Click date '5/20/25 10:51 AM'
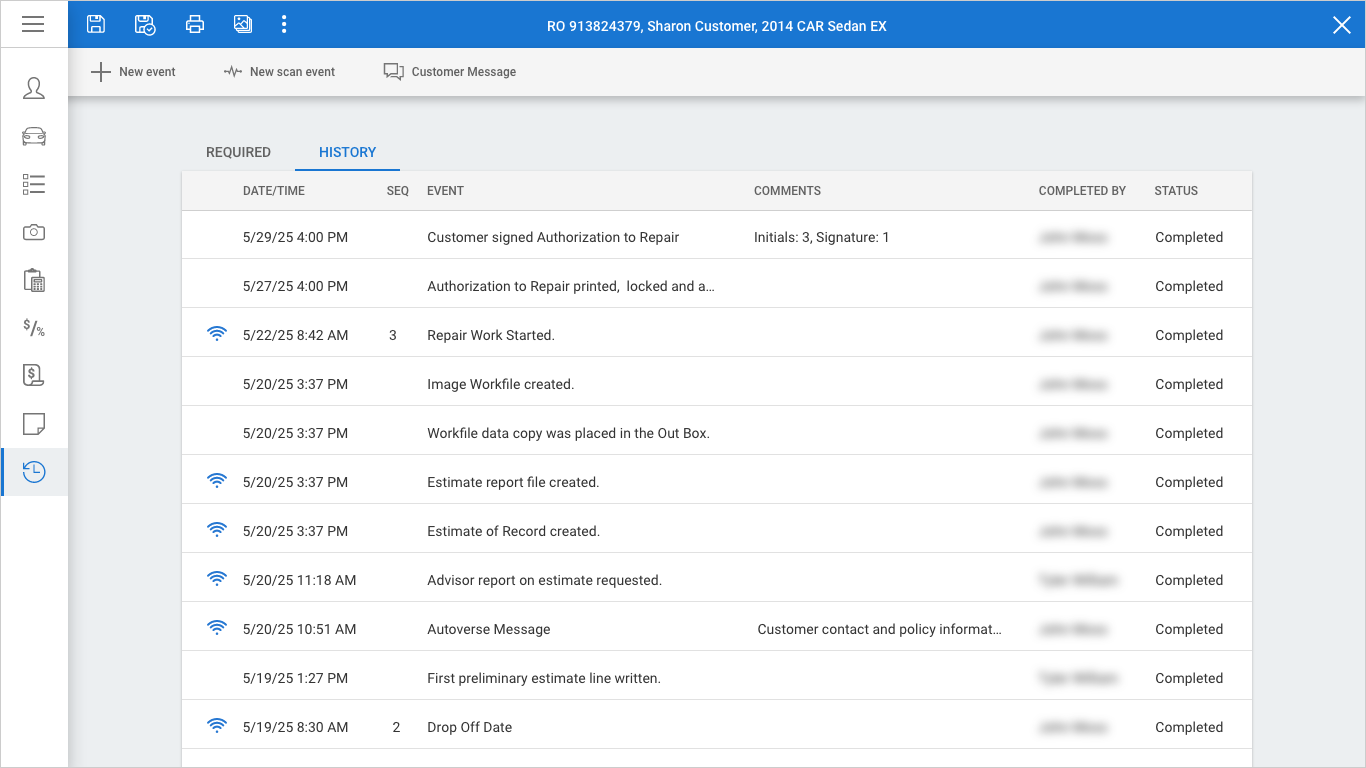The width and height of the screenshot is (1366, 768). tap(300, 629)
